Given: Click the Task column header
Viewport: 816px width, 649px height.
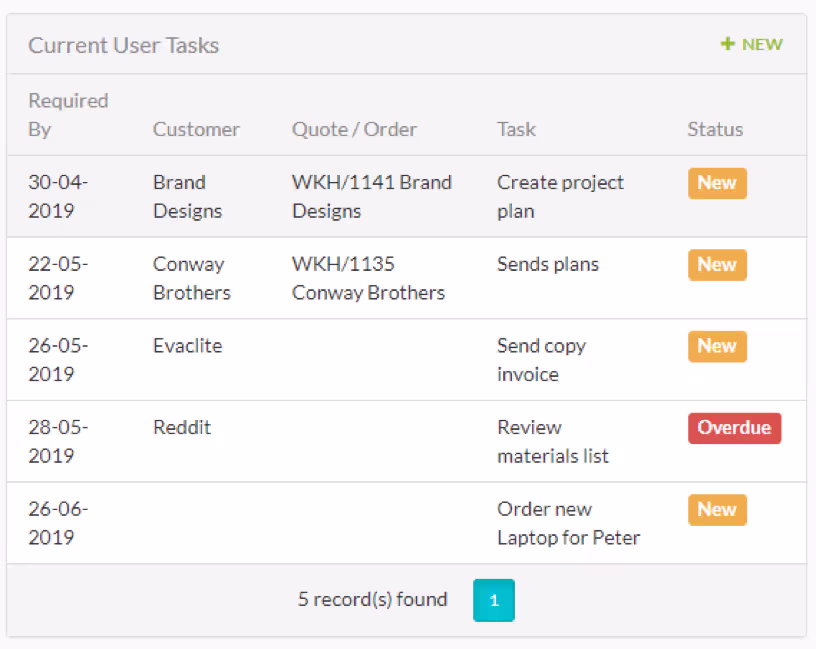Looking at the screenshot, I should click(516, 129).
